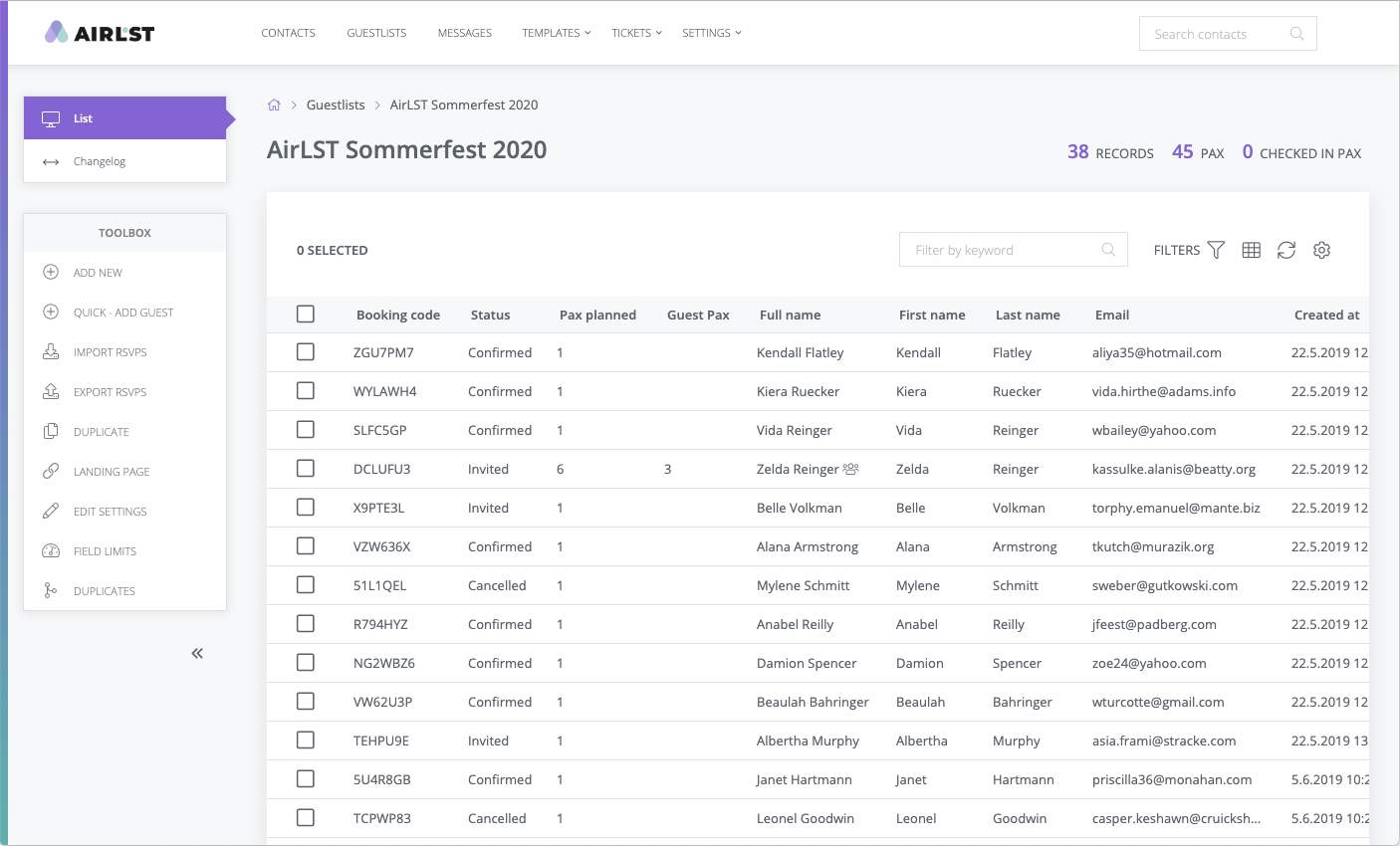
Task: Click the Filters button label
Action: click(1177, 250)
